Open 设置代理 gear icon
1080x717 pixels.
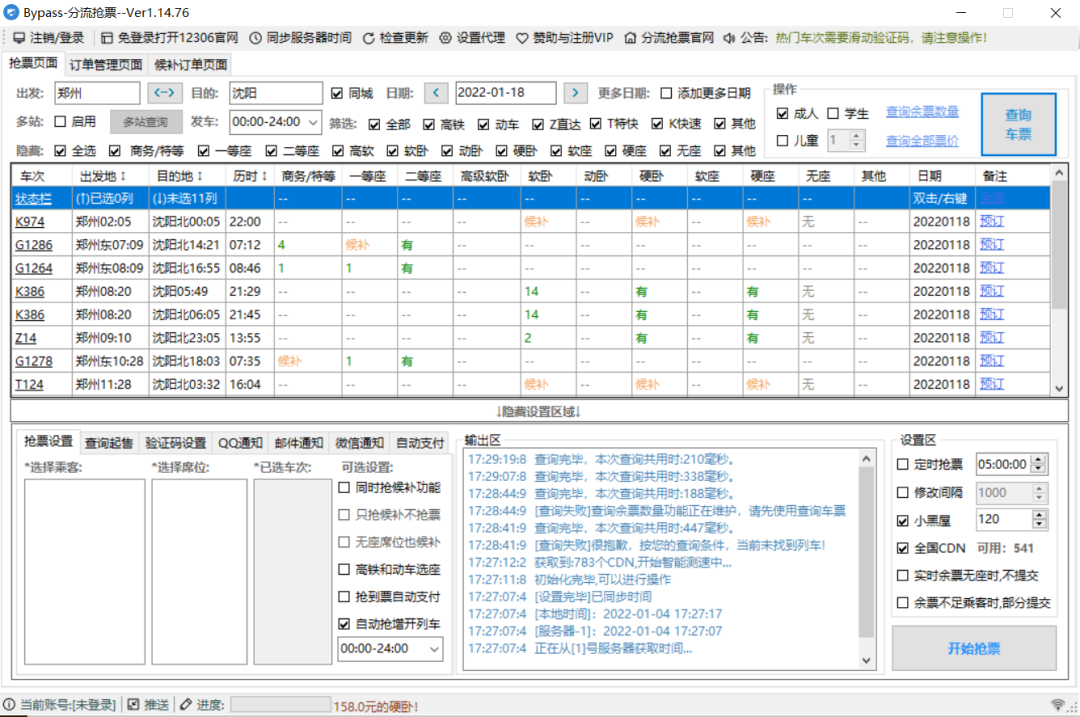pos(446,38)
